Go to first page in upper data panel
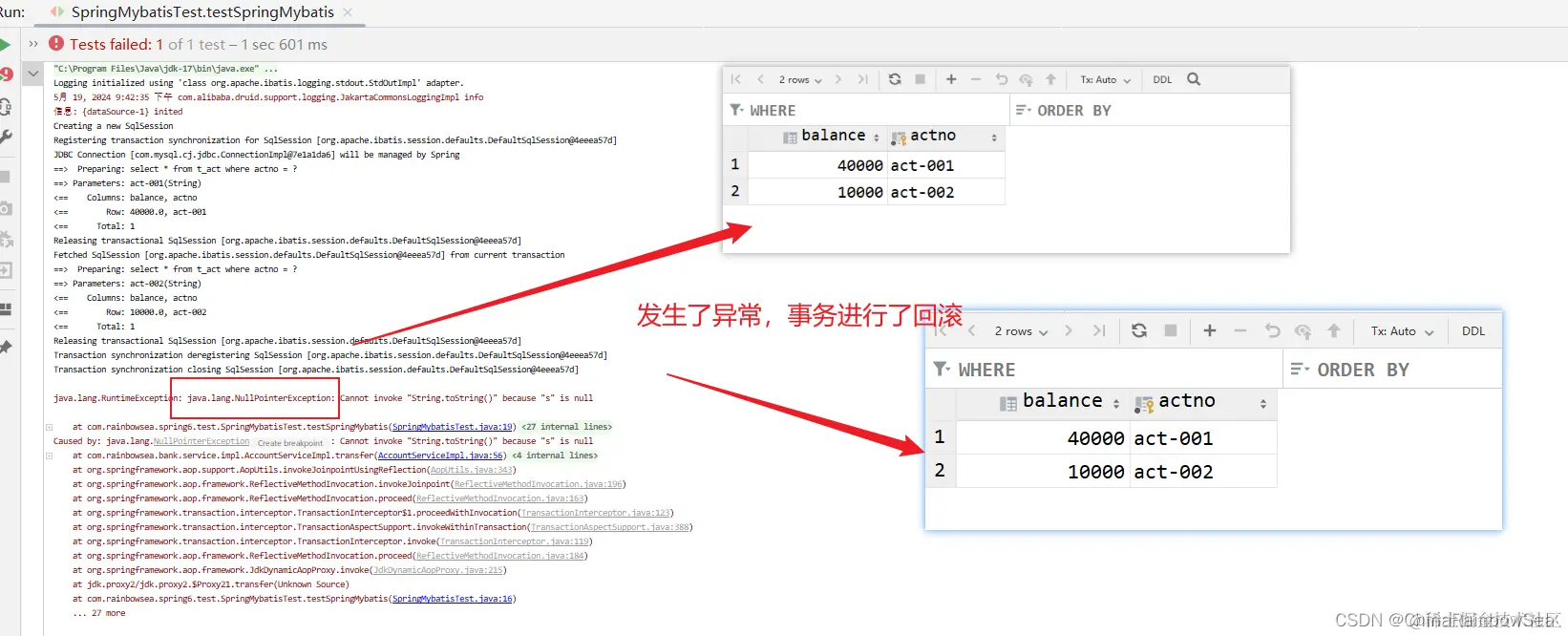The image size is (1568, 636). point(736,79)
